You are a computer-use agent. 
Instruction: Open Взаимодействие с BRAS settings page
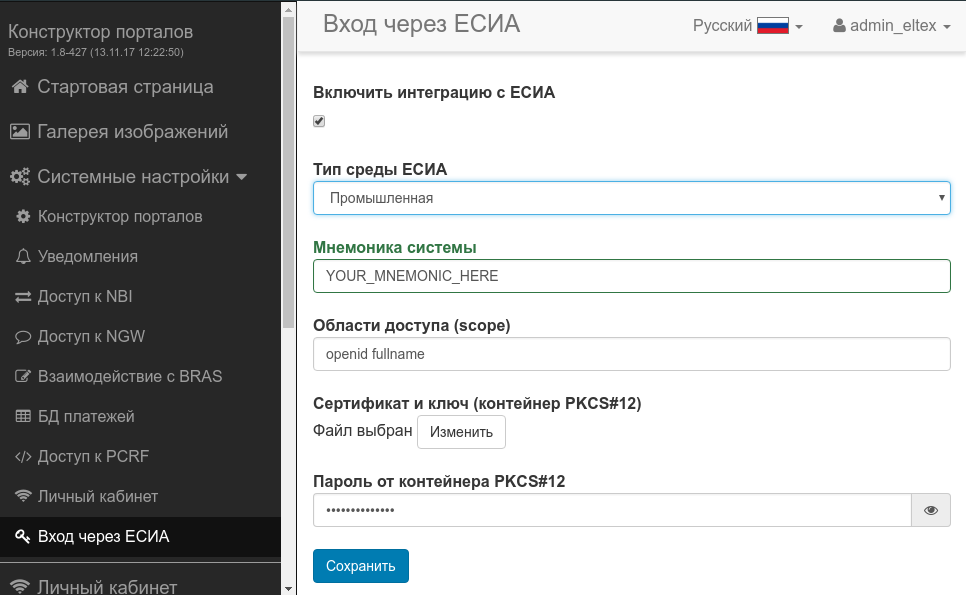(129, 377)
